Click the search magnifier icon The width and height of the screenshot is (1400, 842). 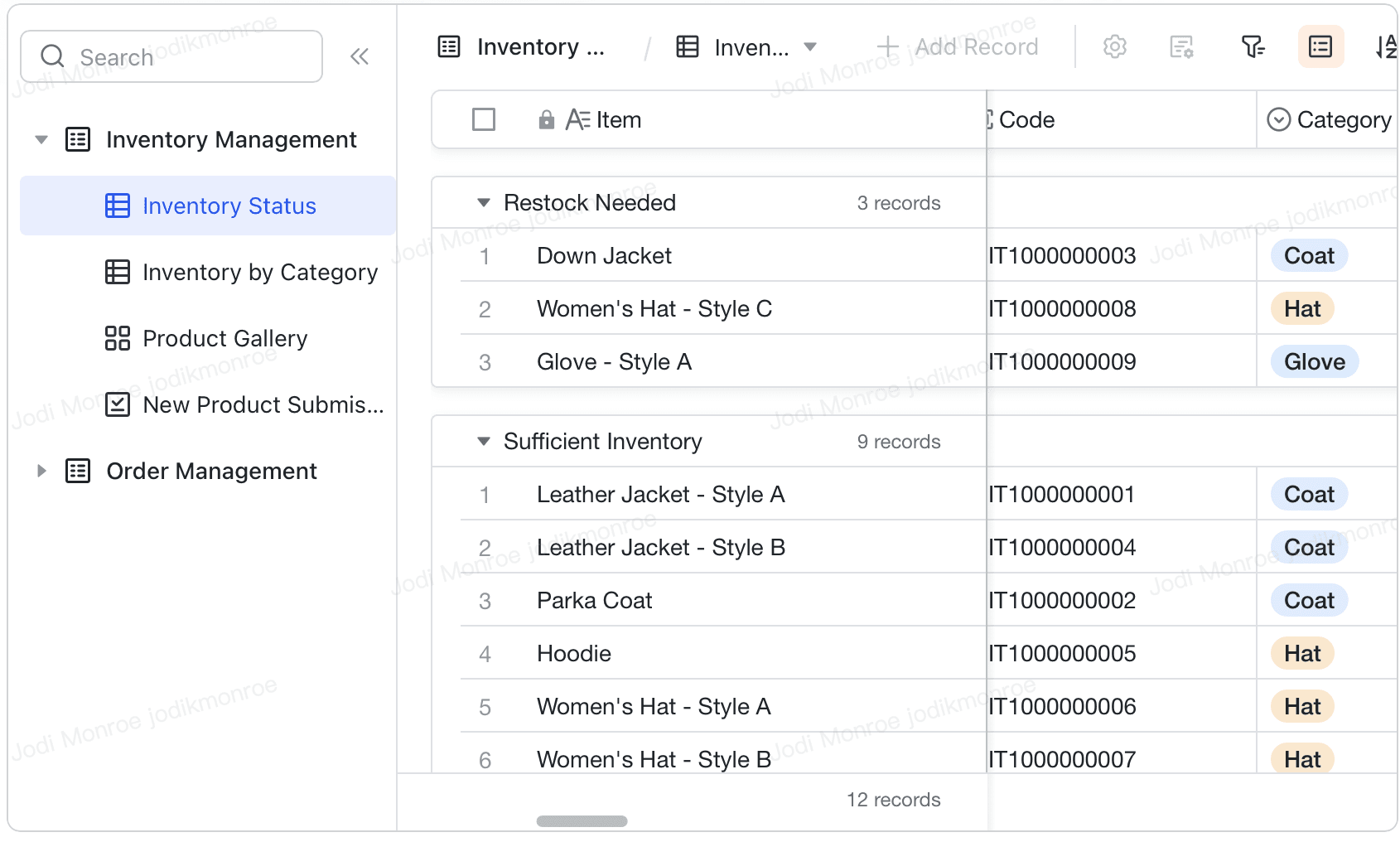tap(52, 56)
